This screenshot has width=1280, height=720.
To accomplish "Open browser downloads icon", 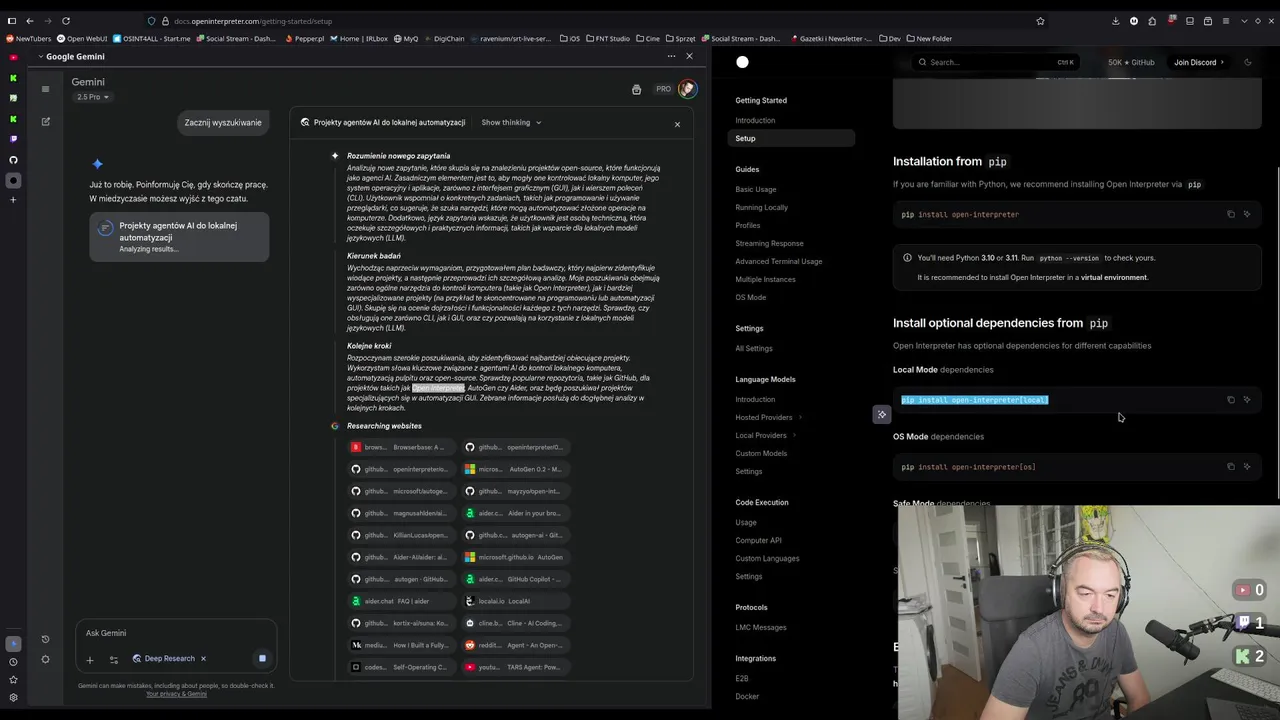I will pyautogui.click(x=1115, y=21).
